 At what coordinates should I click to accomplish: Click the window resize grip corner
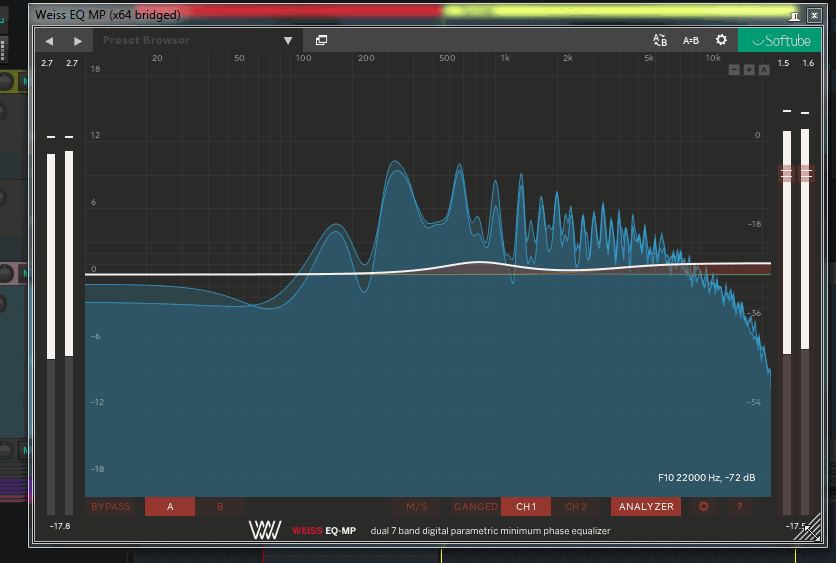[809, 529]
